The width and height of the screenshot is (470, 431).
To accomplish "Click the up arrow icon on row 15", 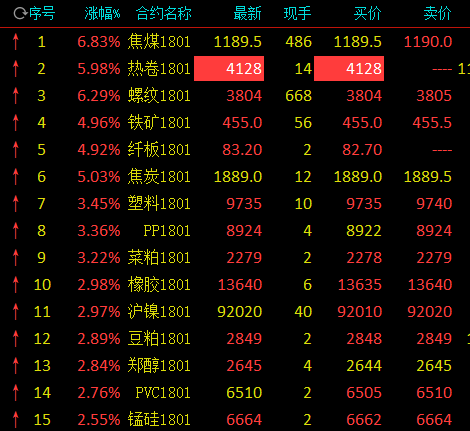I will [15, 420].
